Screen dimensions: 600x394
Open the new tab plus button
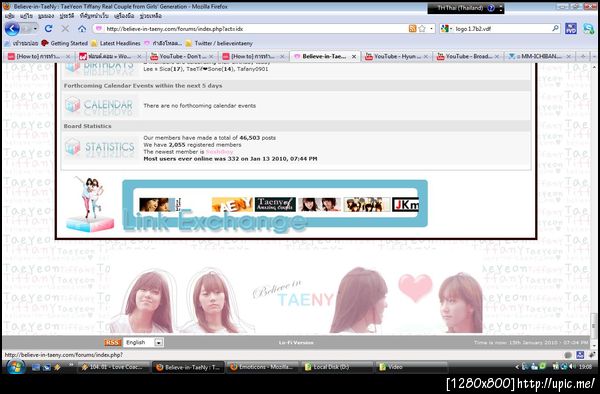[x=583, y=56]
